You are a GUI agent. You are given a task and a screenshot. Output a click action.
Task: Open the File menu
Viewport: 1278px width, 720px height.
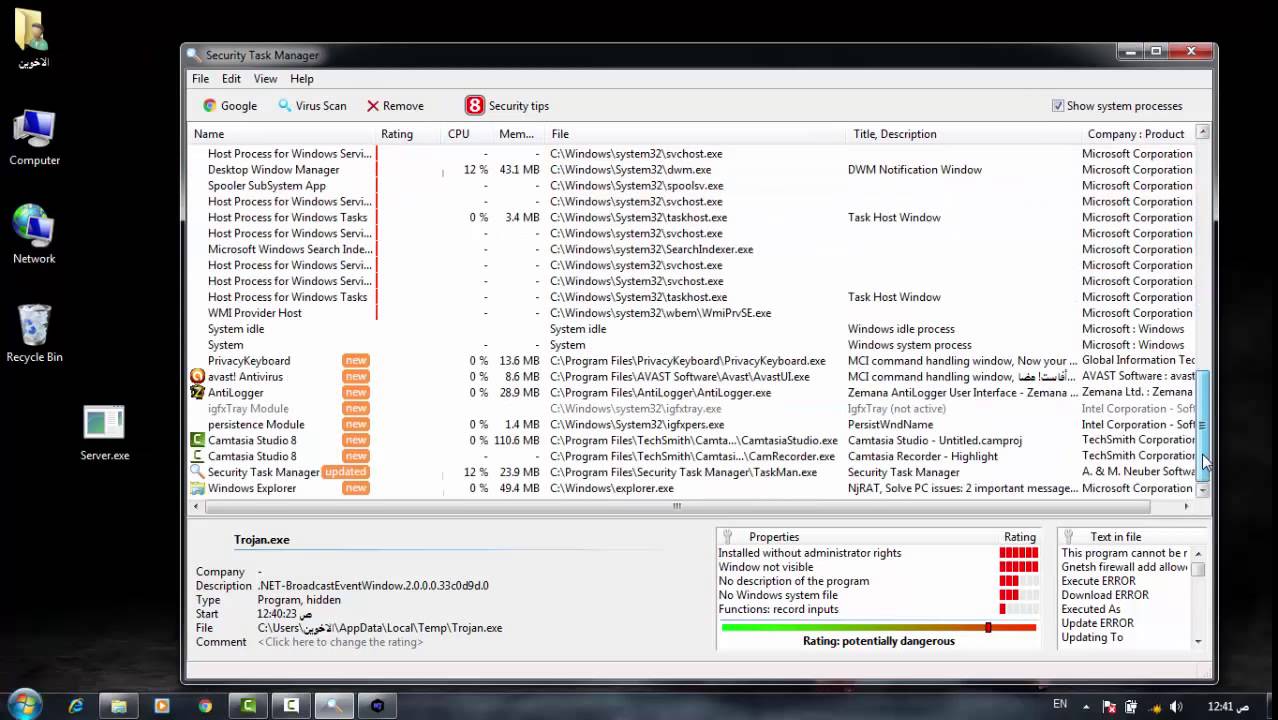click(200, 79)
